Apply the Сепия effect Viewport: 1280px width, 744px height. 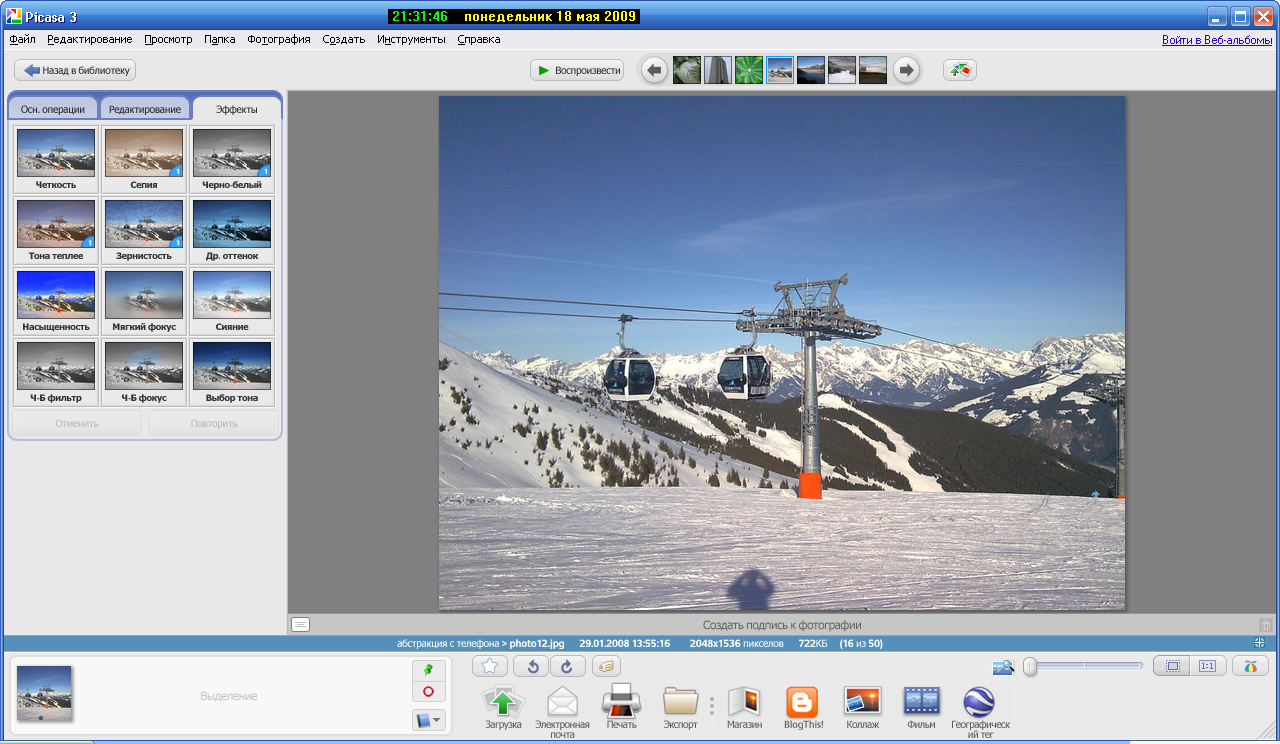tap(144, 159)
